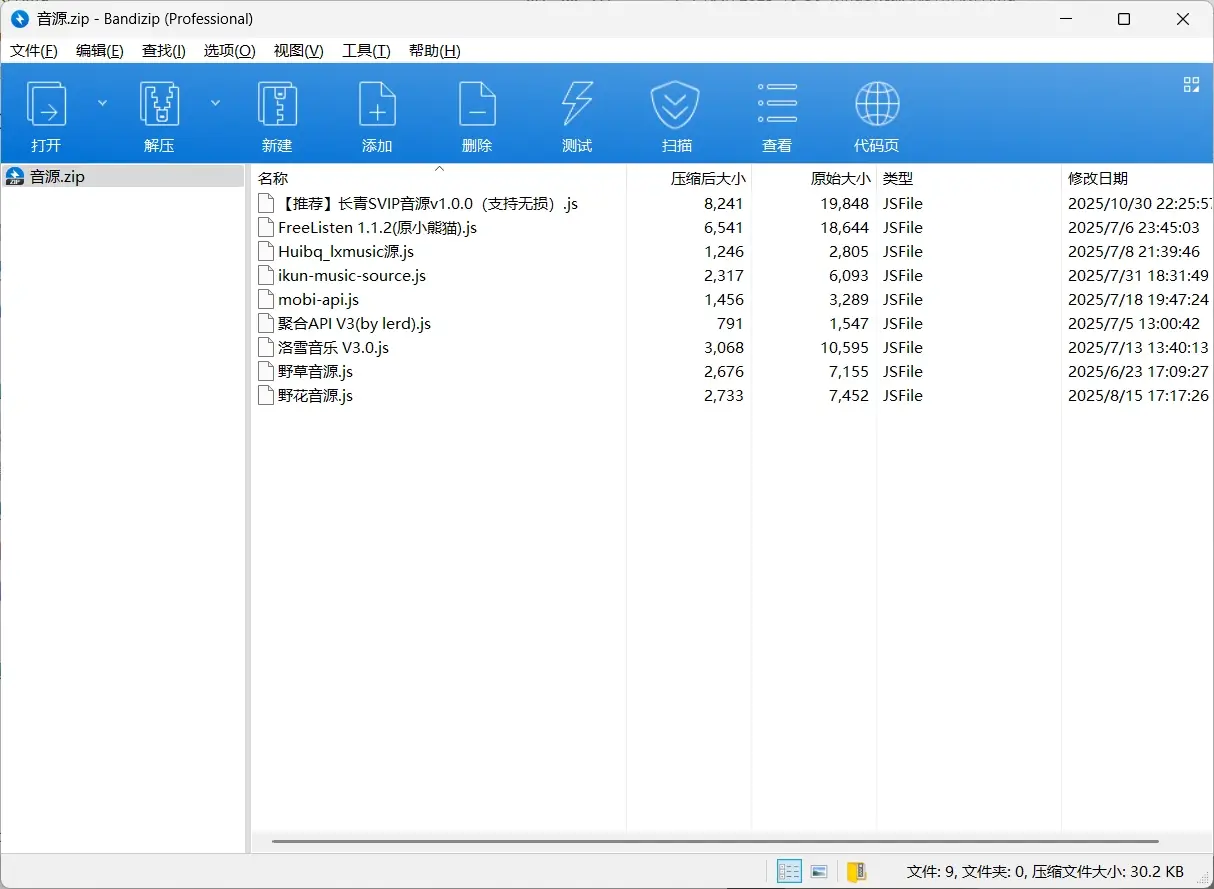Image resolution: width=1214 pixels, height=889 pixels.
Task: Open the 选项(O) menu
Action: click(230, 51)
